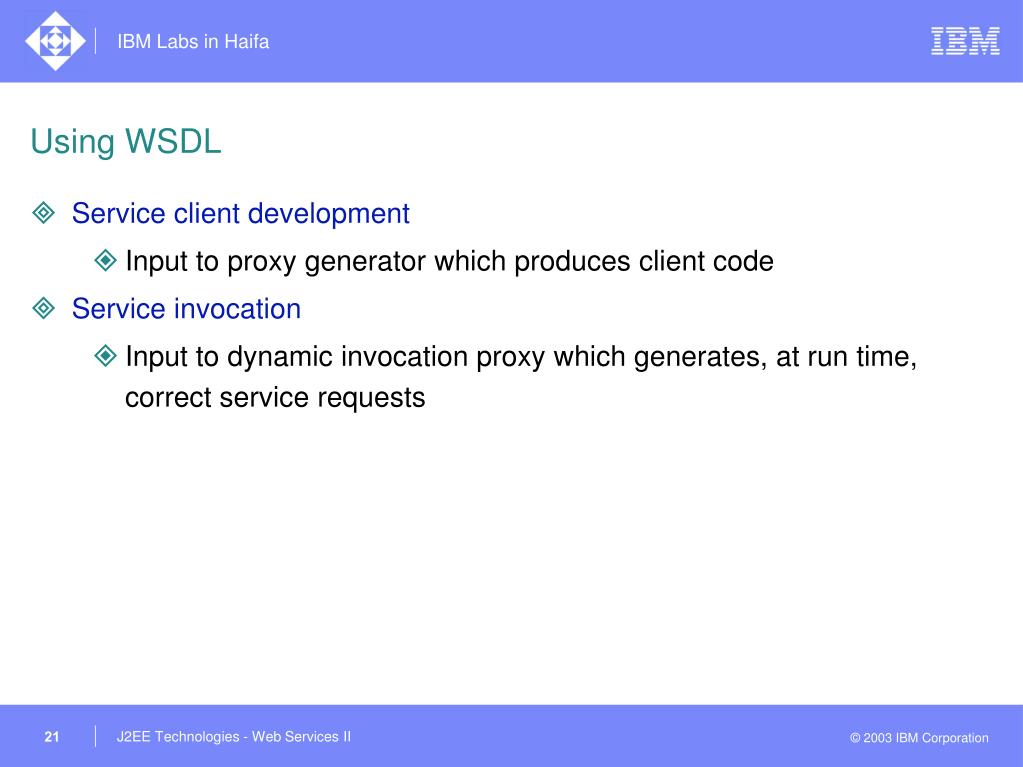
Task: Click the diamond bullet beside Service invocation
Action: (44, 308)
